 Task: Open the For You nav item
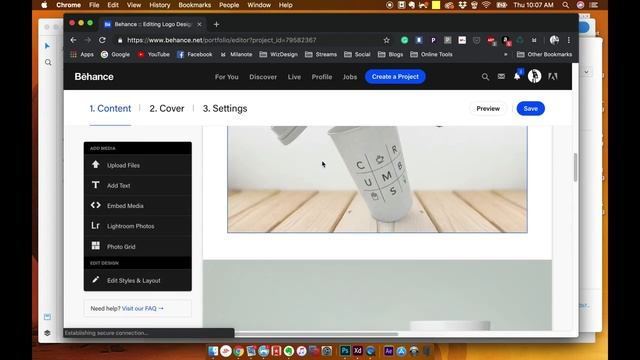click(227, 77)
